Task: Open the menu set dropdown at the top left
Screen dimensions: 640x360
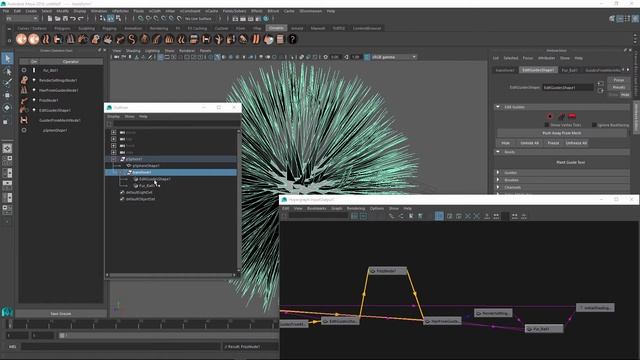Action: coord(22,18)
